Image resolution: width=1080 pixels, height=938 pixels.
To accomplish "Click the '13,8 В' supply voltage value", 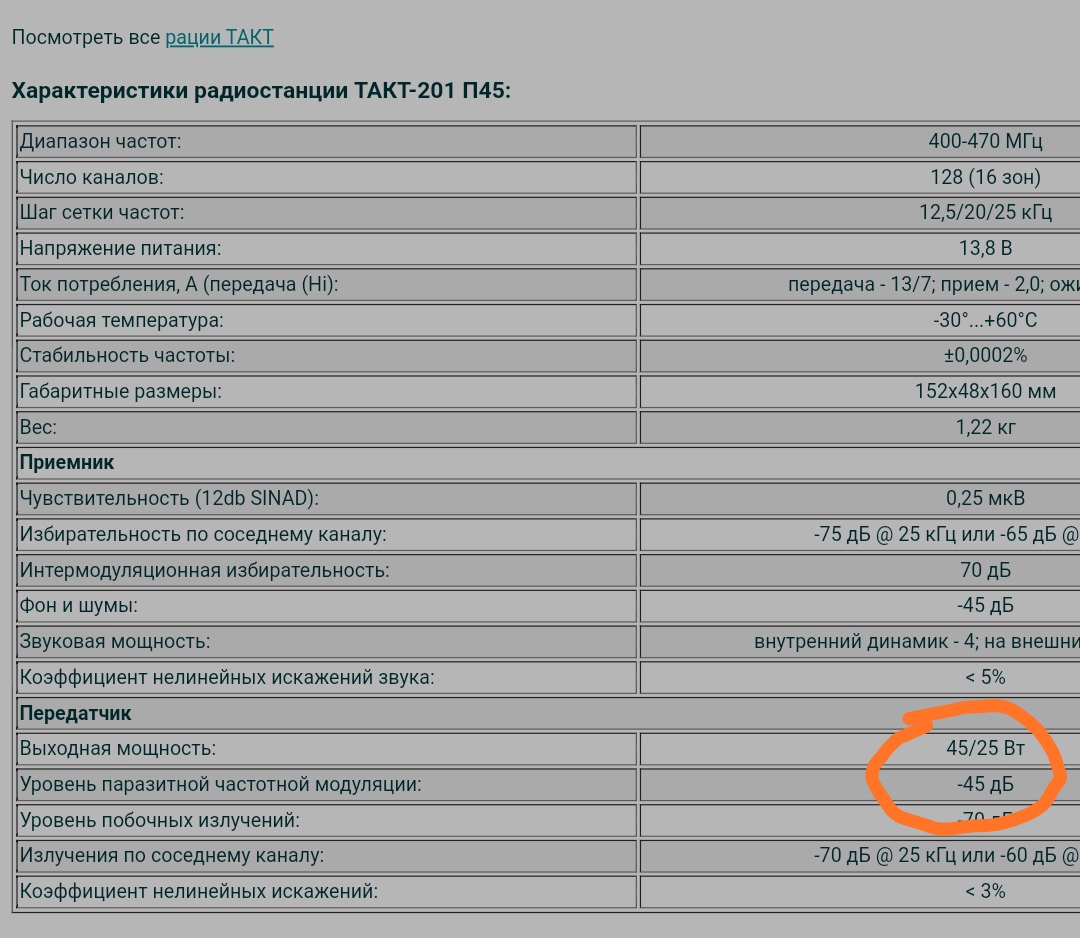I will coord(985,248).
